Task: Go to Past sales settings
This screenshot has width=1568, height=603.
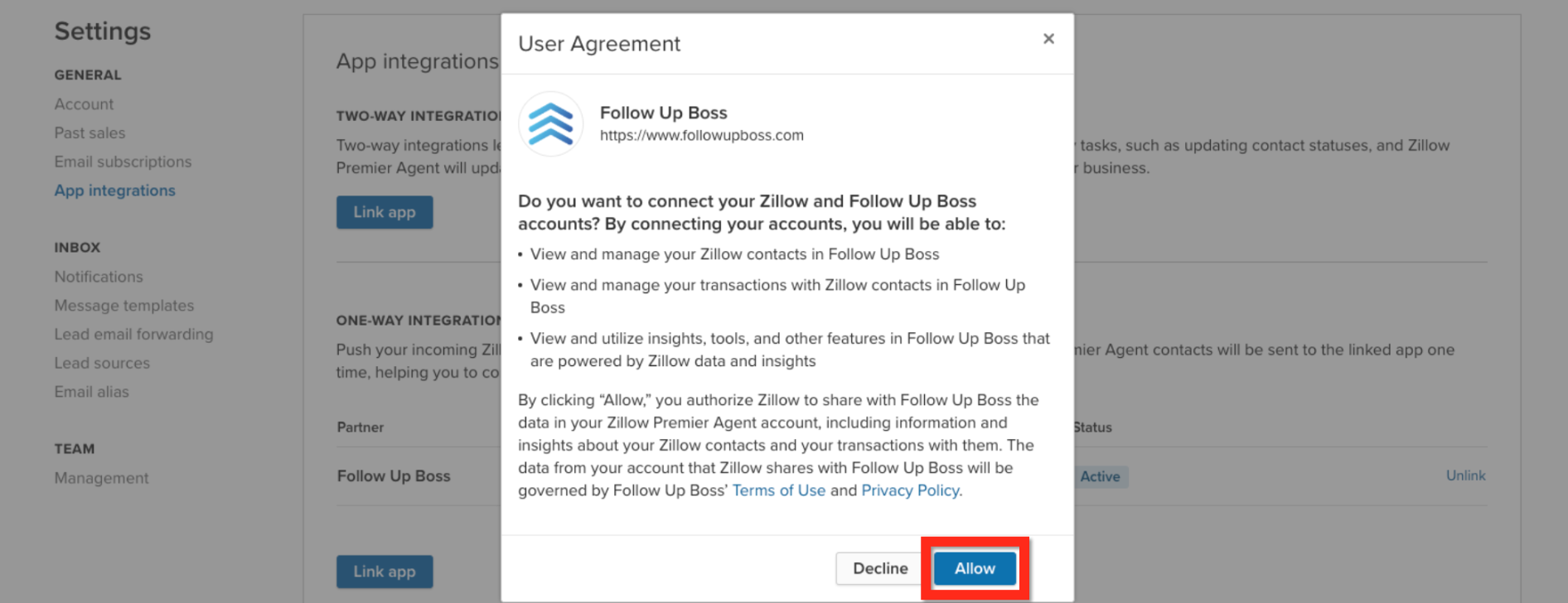Action: [x=90, y=133]
